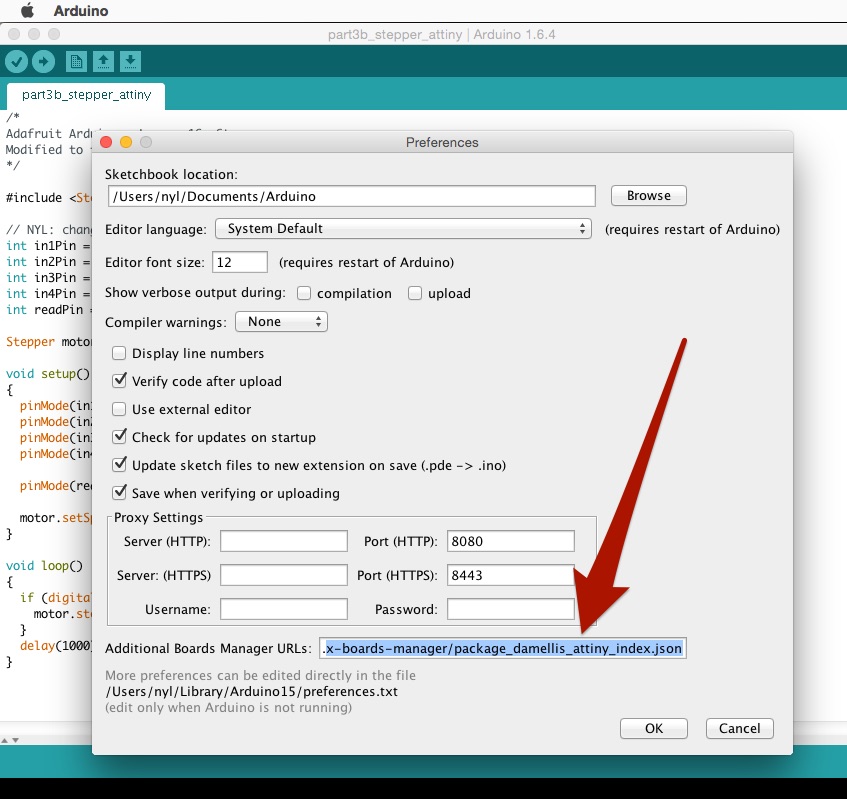Enable verbose output during compilation

(304, 293)
